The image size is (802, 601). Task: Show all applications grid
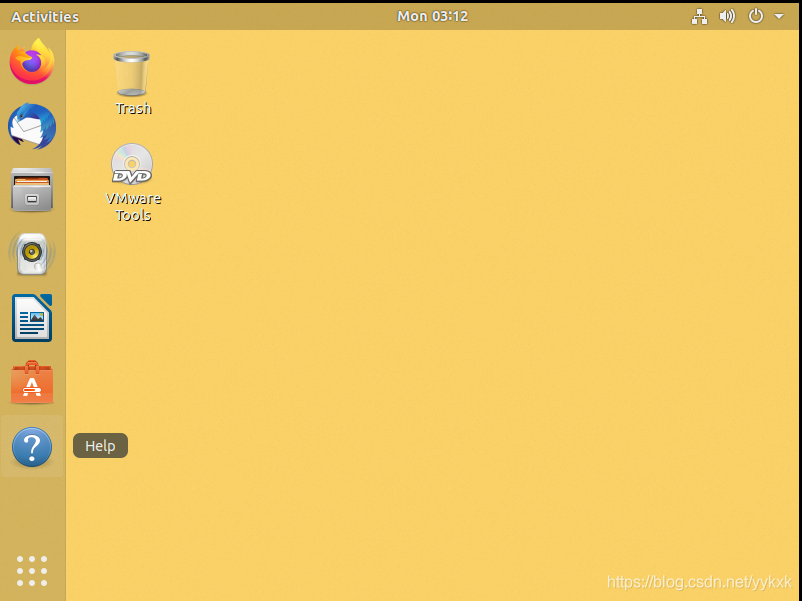click(32, 571)
